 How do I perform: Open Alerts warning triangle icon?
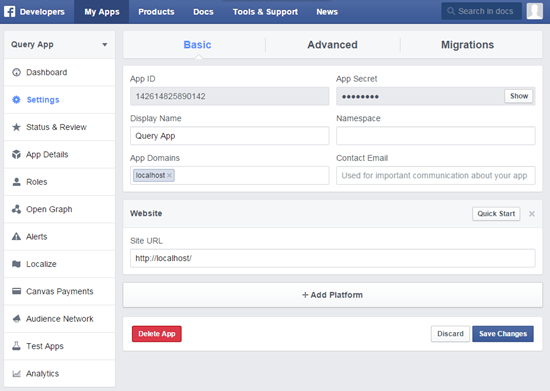click(x=16, y=236)
